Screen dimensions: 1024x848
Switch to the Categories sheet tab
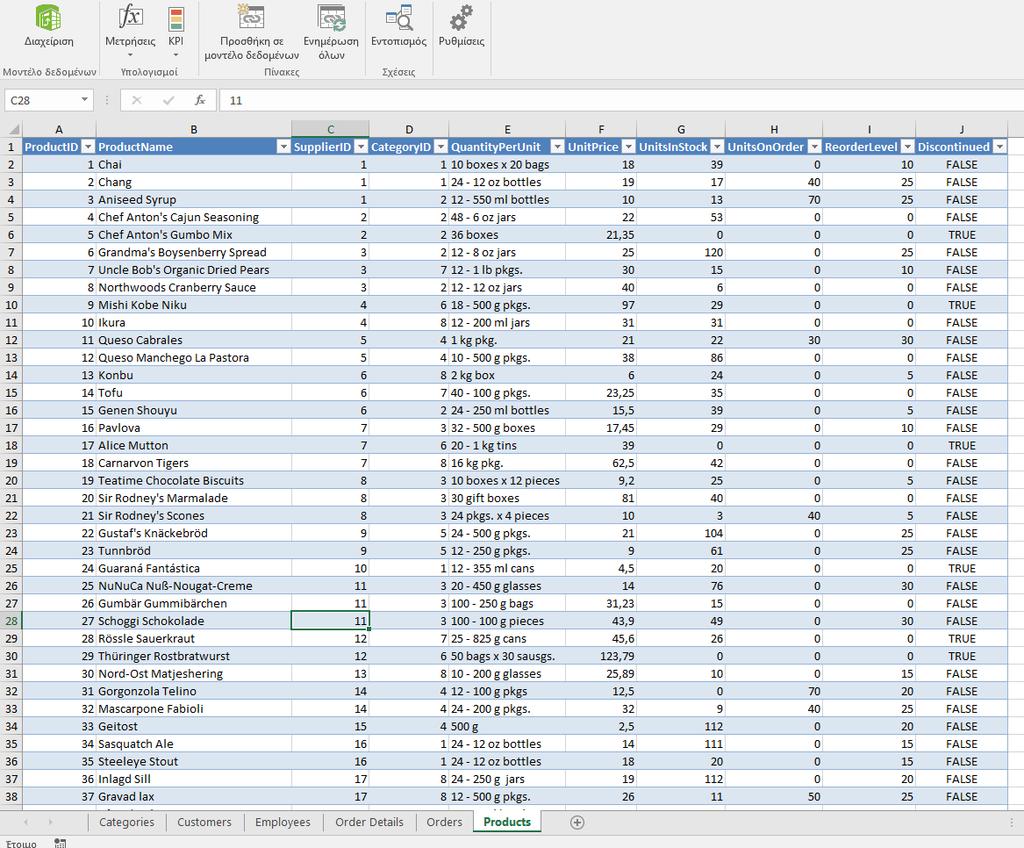click(127, 822)
